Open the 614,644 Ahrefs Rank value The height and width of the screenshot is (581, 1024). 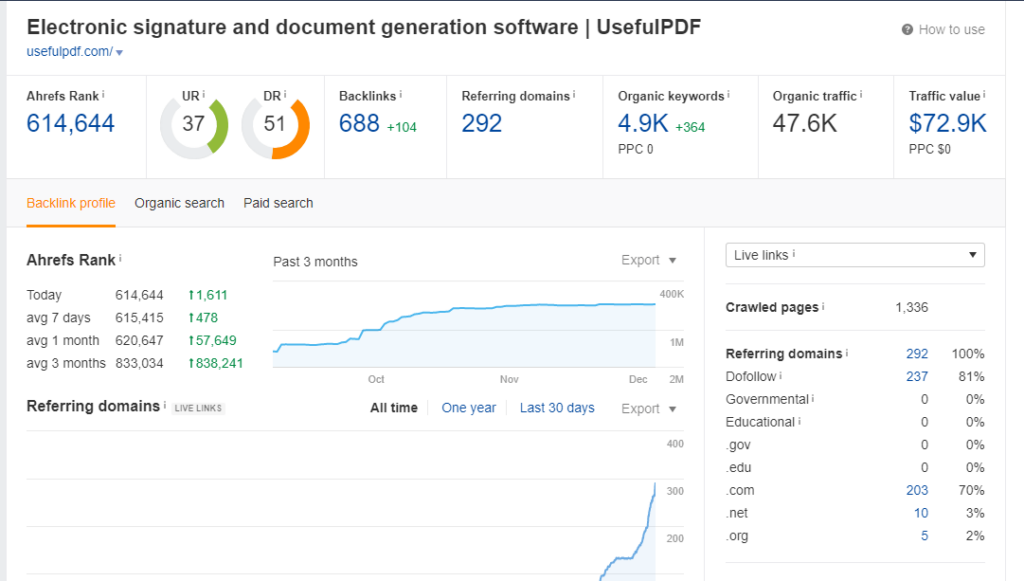pos(71,123)
